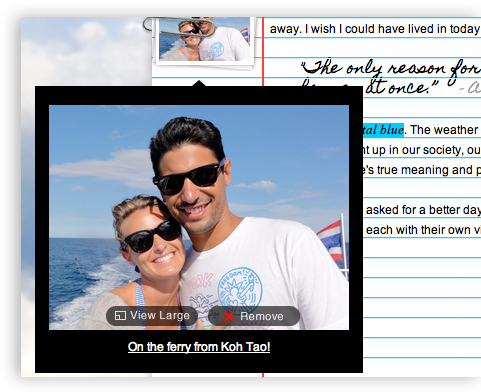481x392 pixels.
Task: Click the red X remove icon
Action: (229, 316)
